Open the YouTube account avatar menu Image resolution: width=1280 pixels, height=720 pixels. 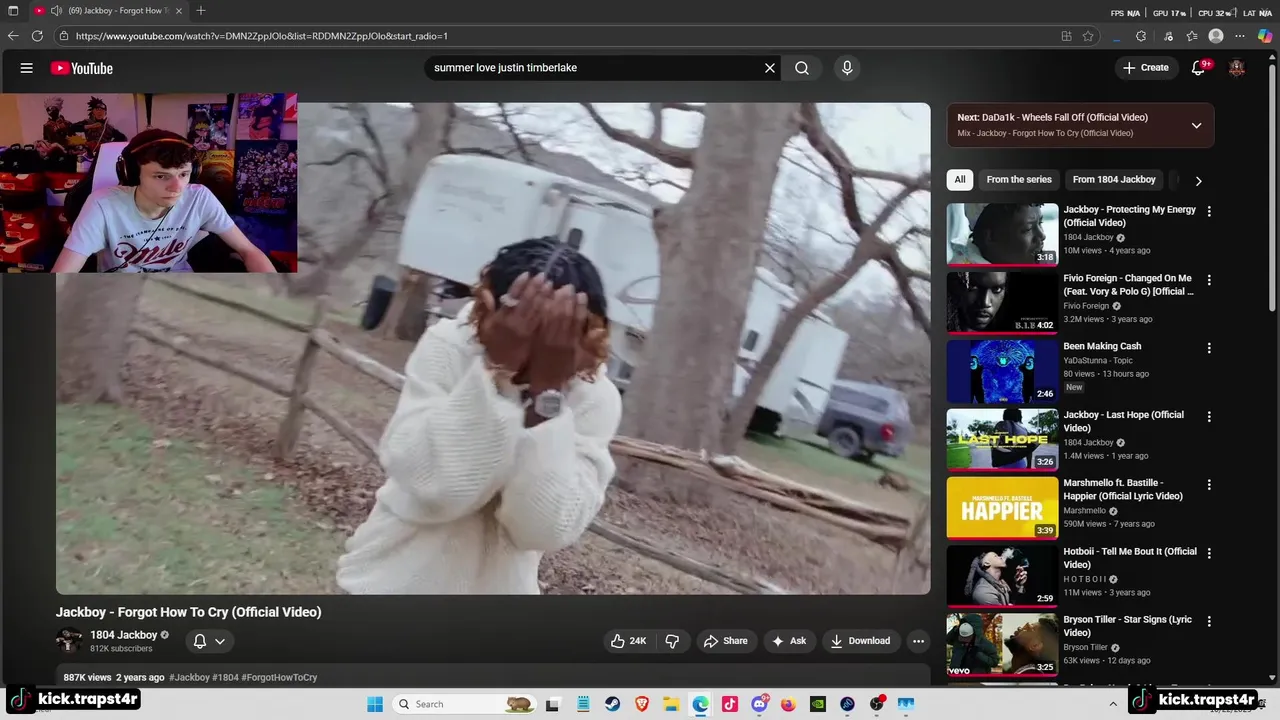pyautogui.click(x=1237, y=68)
